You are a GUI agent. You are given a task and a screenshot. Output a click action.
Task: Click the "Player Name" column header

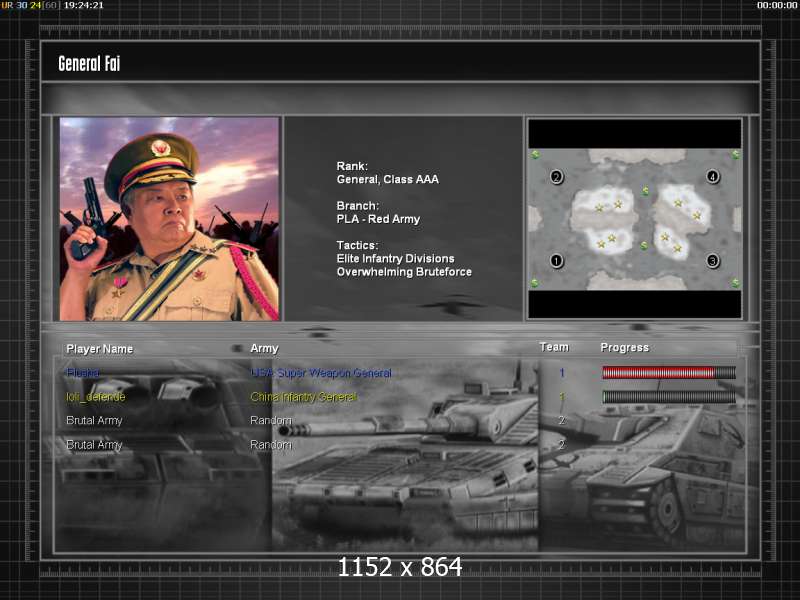pyautogui.click(x=99, y=349)
